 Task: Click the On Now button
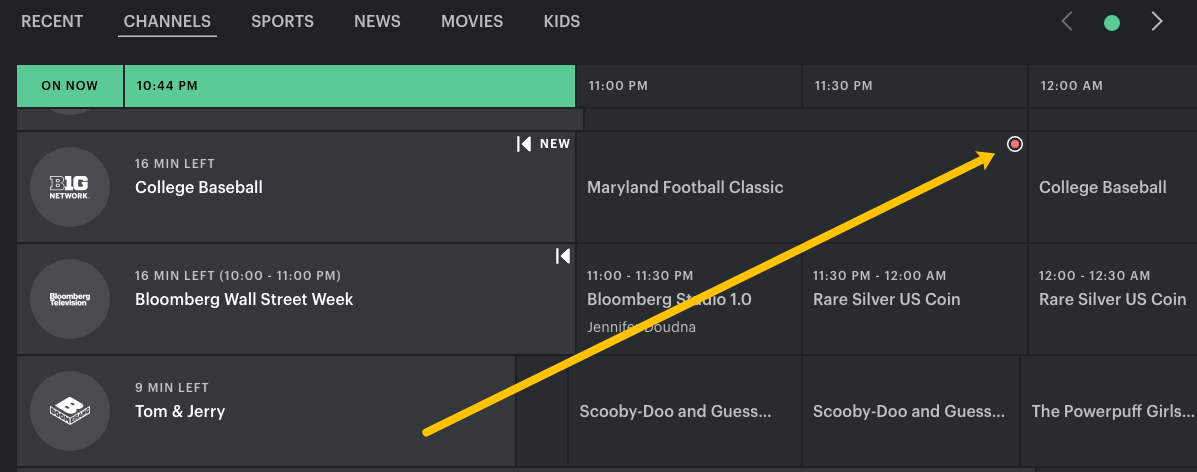click(x=70, y=86)
